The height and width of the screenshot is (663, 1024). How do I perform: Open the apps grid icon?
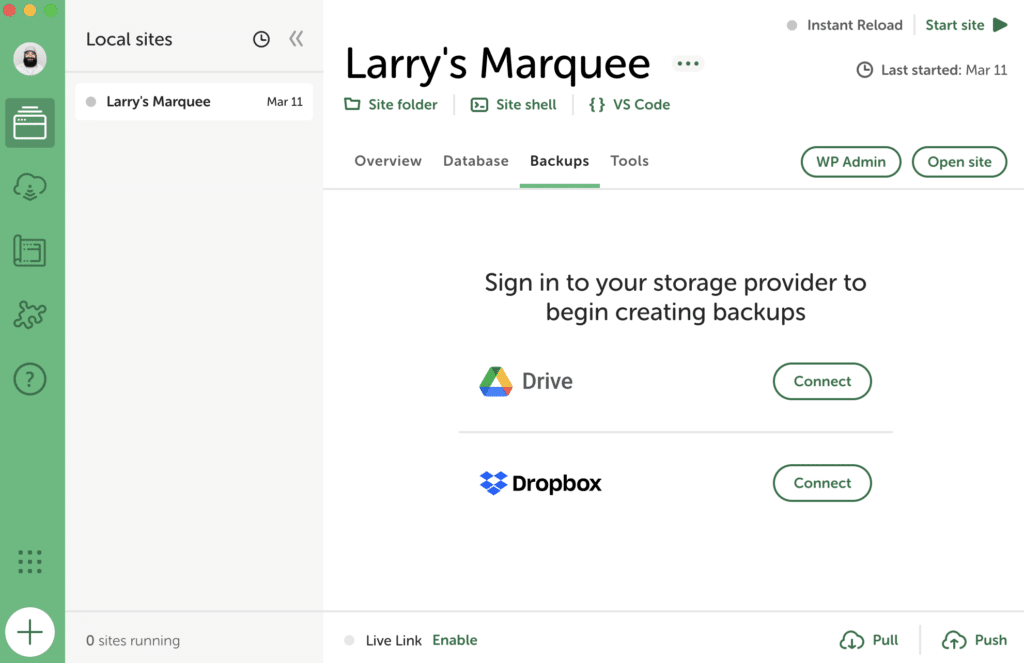30,562
